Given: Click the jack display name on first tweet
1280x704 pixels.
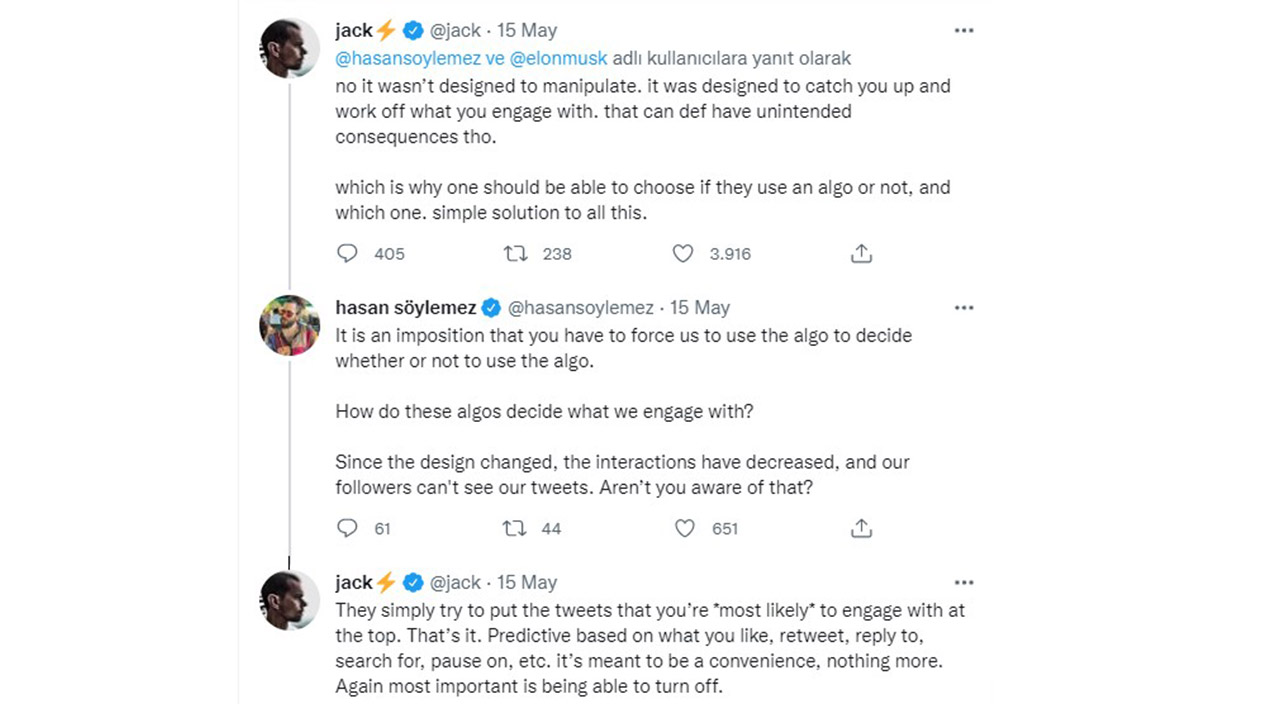Looking at the screenshot, I should (354, 31).
